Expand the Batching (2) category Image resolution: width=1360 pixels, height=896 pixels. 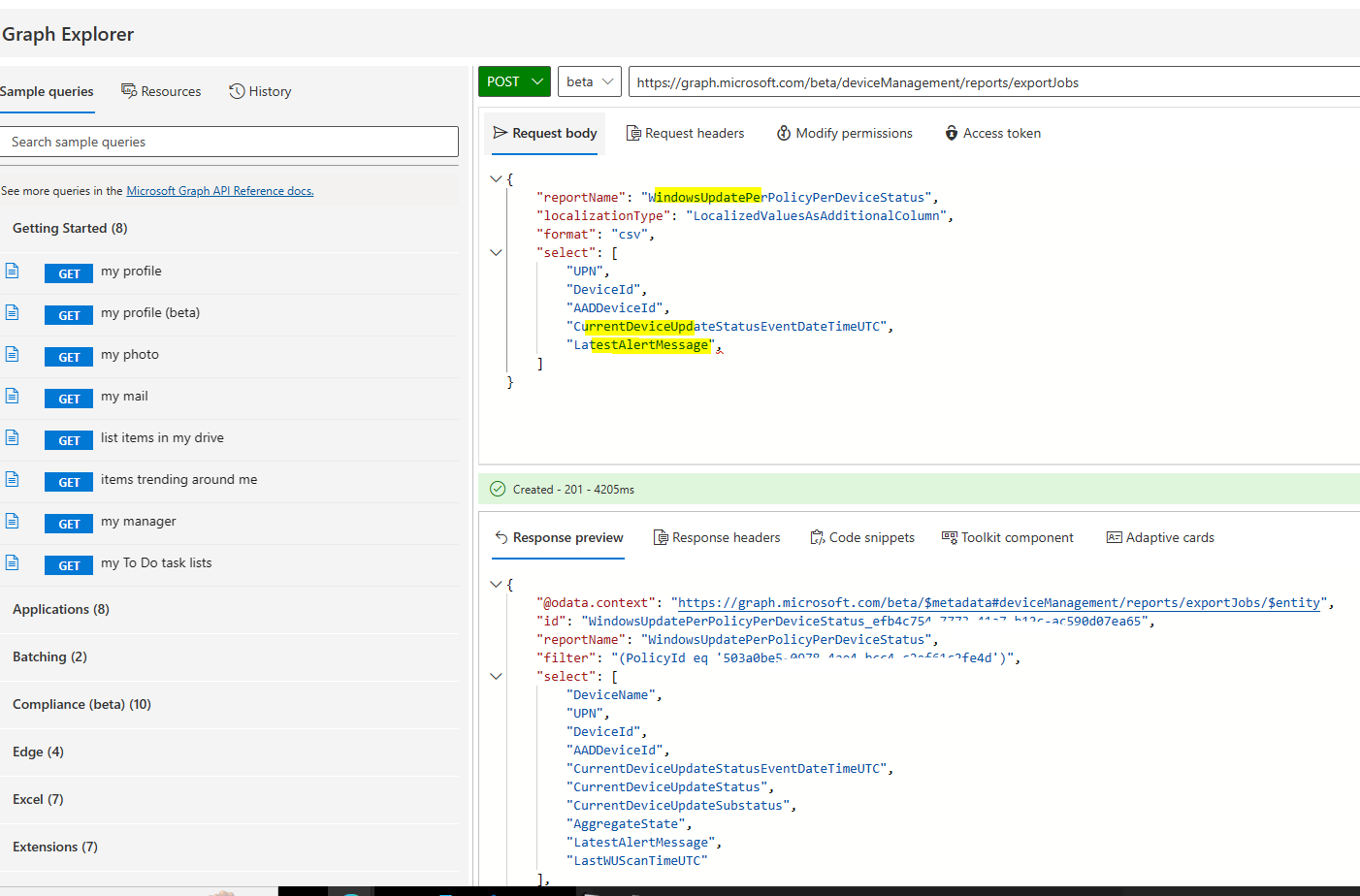tap(229, 656)
